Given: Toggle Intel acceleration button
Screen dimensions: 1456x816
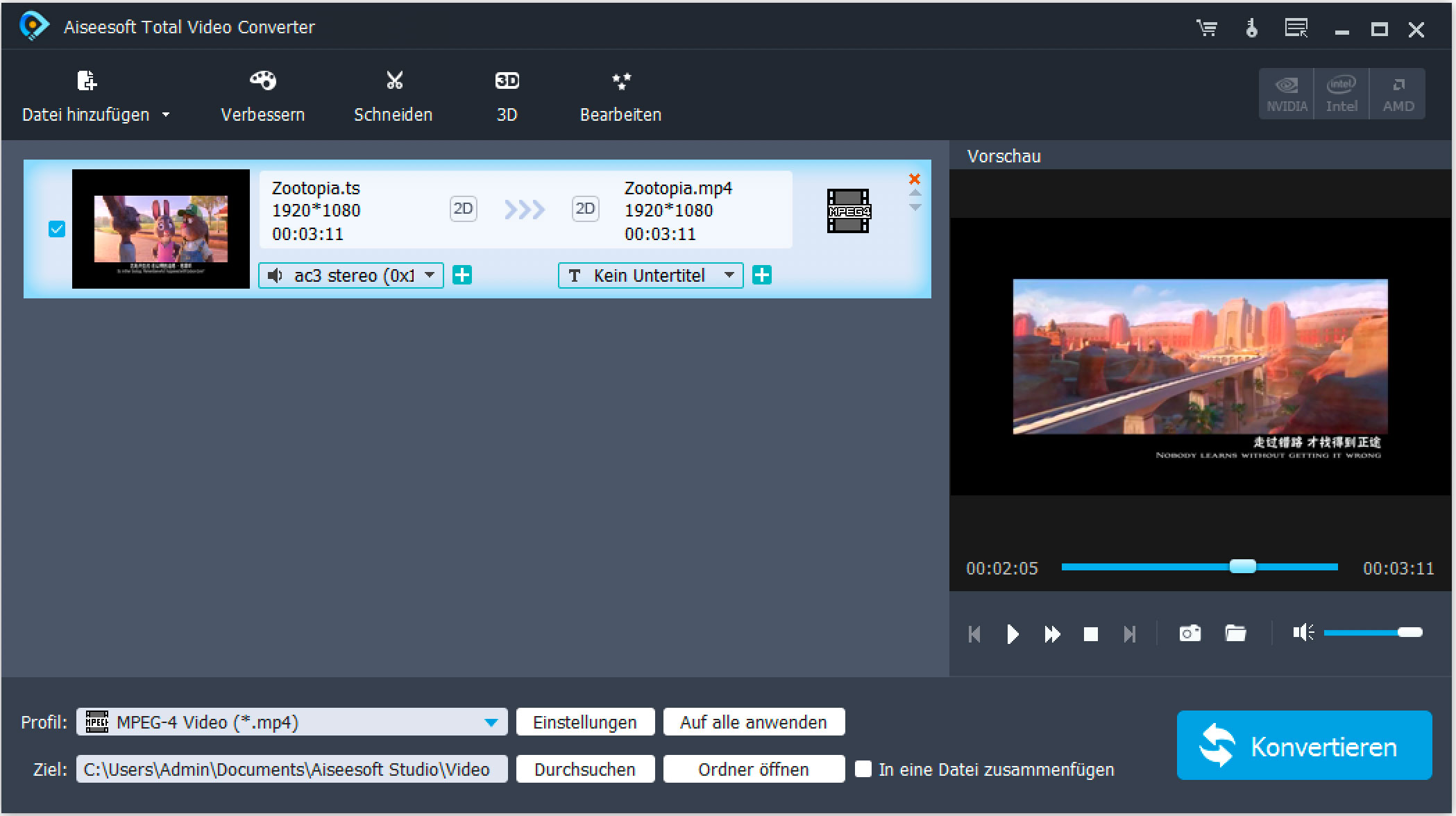Looking at the screenshot, I should (1341, 94).
